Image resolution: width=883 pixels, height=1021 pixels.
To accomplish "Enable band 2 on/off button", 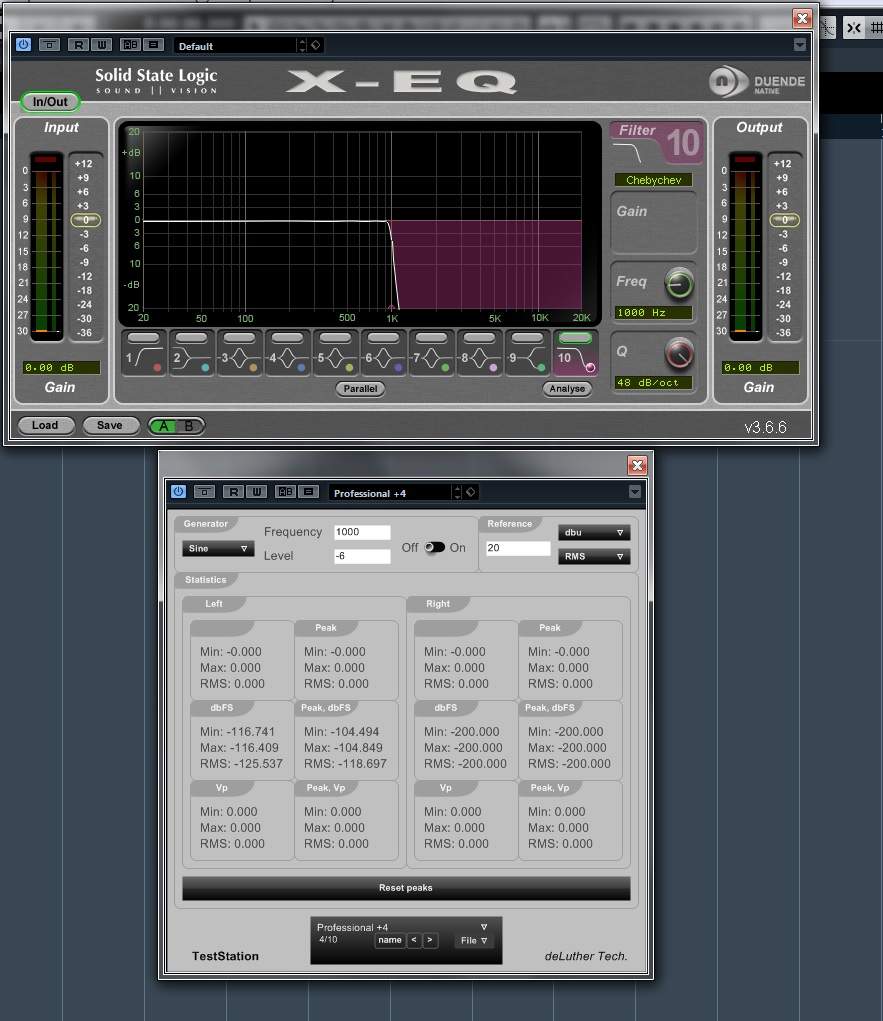I will [x=191, y=337].
